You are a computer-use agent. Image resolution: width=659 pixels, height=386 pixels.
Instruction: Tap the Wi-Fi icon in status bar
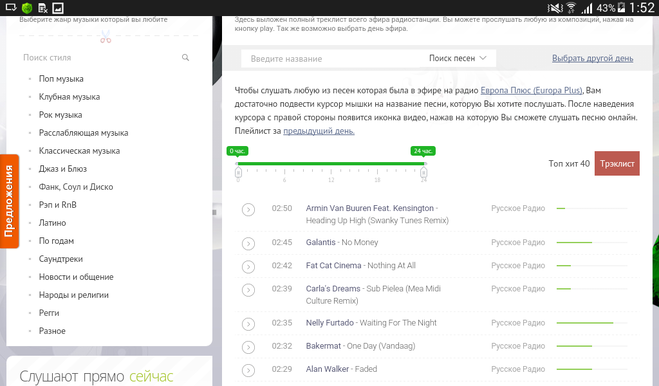click(x=571, y=8)
